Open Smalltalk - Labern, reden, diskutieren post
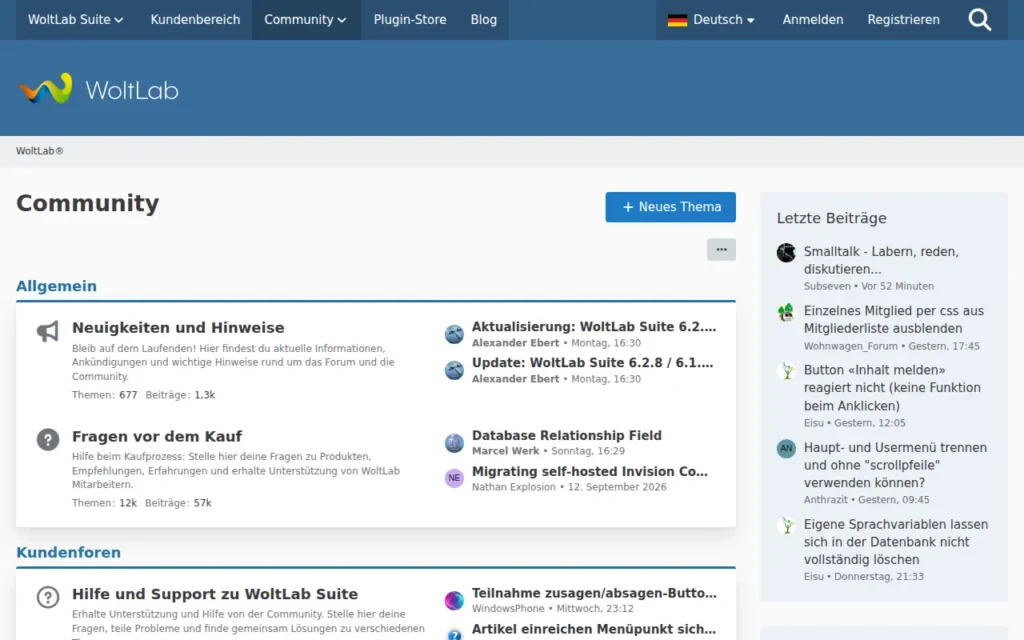 (881, 261)
